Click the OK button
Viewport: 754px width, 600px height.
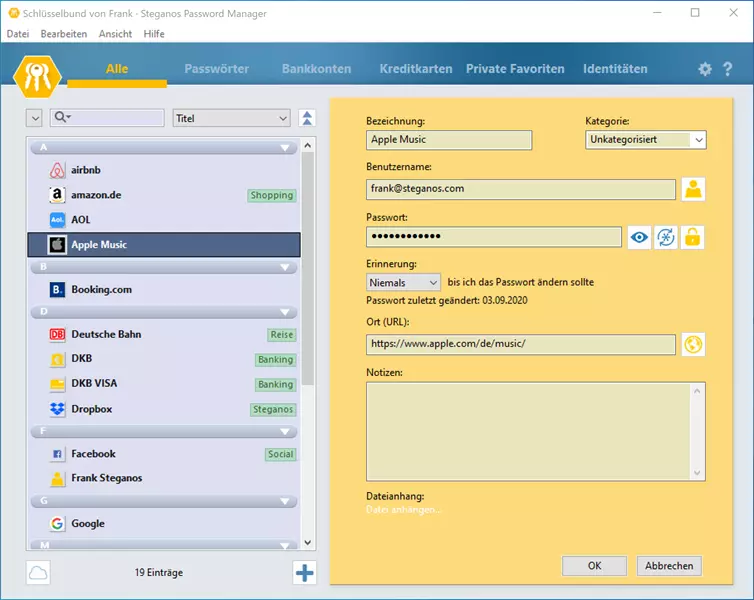pyautogui.click(x=594, y=566)
